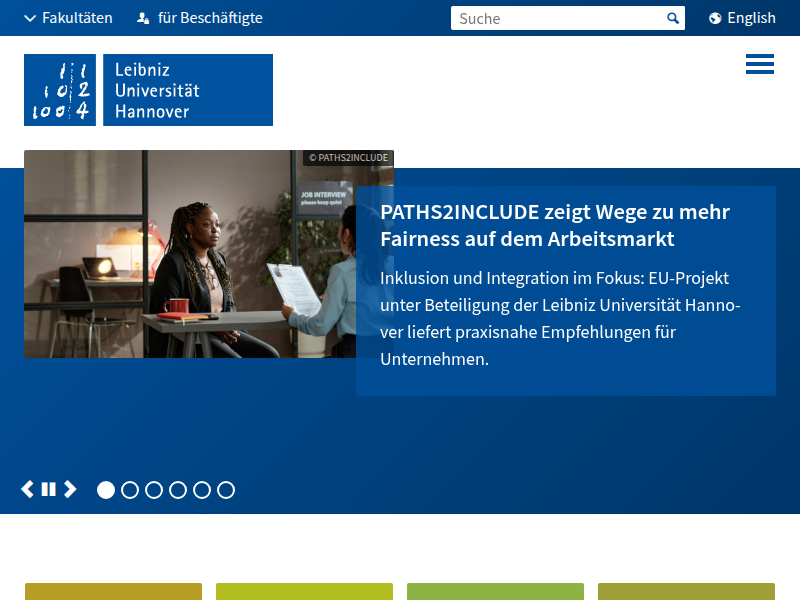The height and width of the screenshot is (600, 800).
Task: Switch language to English
Action: tap(751, 18)
